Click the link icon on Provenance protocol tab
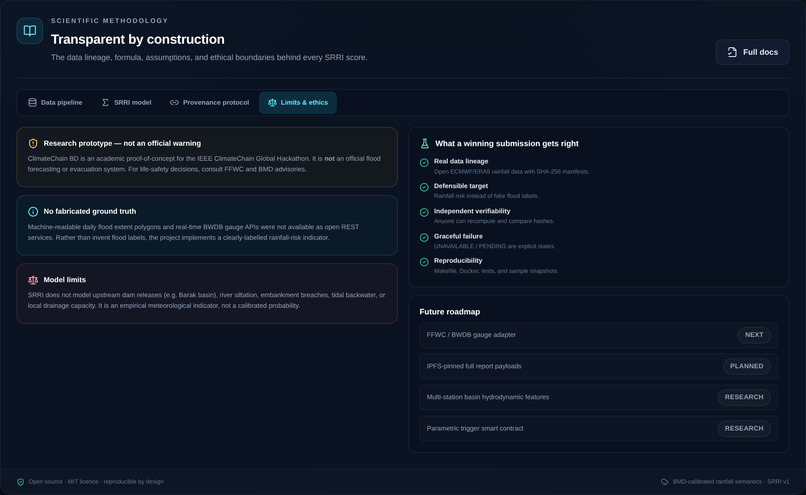 [x=174, y=102]
